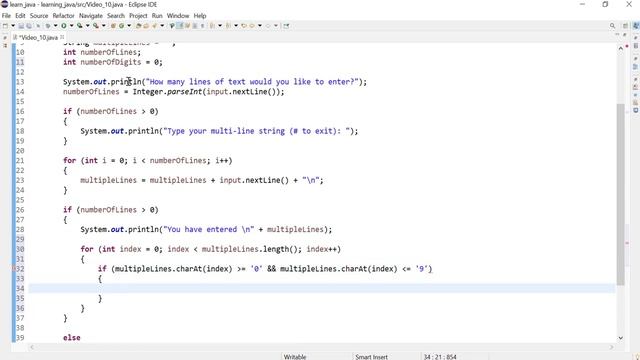Open the File menu

coord(6,16)
